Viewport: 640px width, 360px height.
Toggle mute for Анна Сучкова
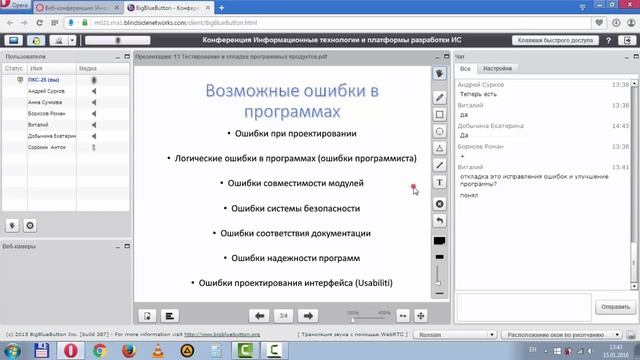pyautogui.click(x=94, y=102)
